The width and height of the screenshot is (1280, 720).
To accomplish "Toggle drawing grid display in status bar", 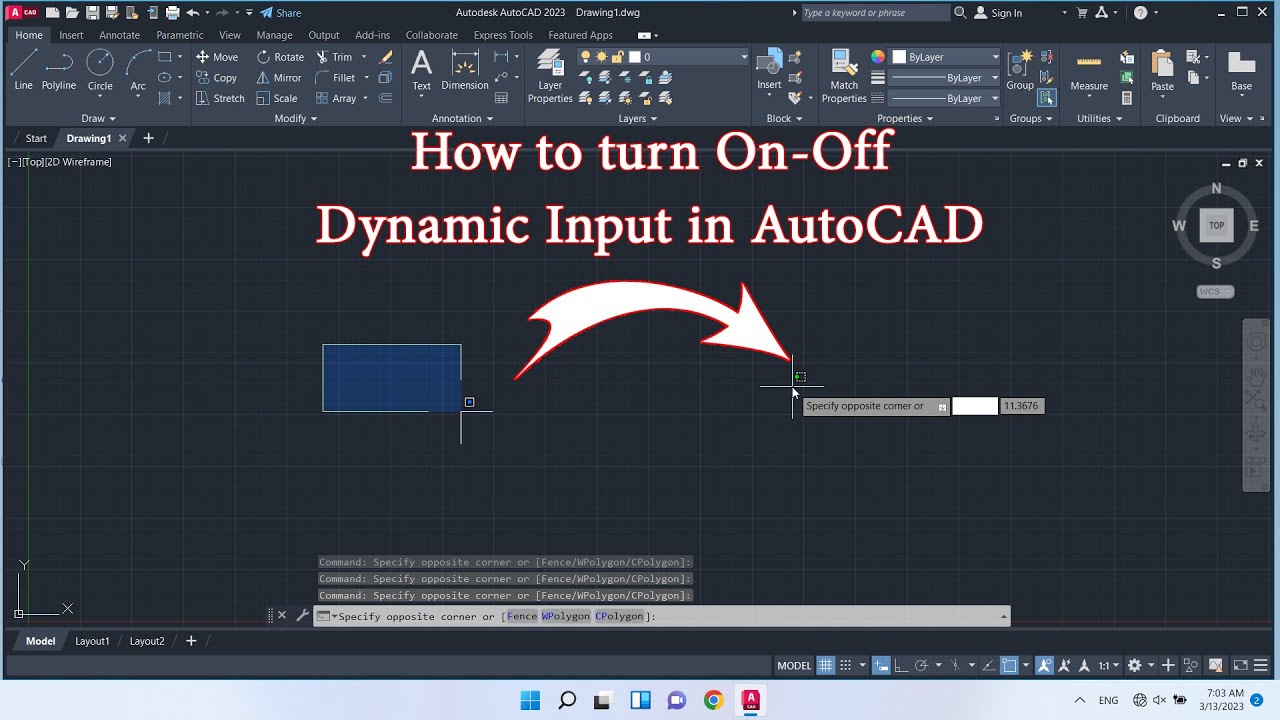I will click(825, 665).
